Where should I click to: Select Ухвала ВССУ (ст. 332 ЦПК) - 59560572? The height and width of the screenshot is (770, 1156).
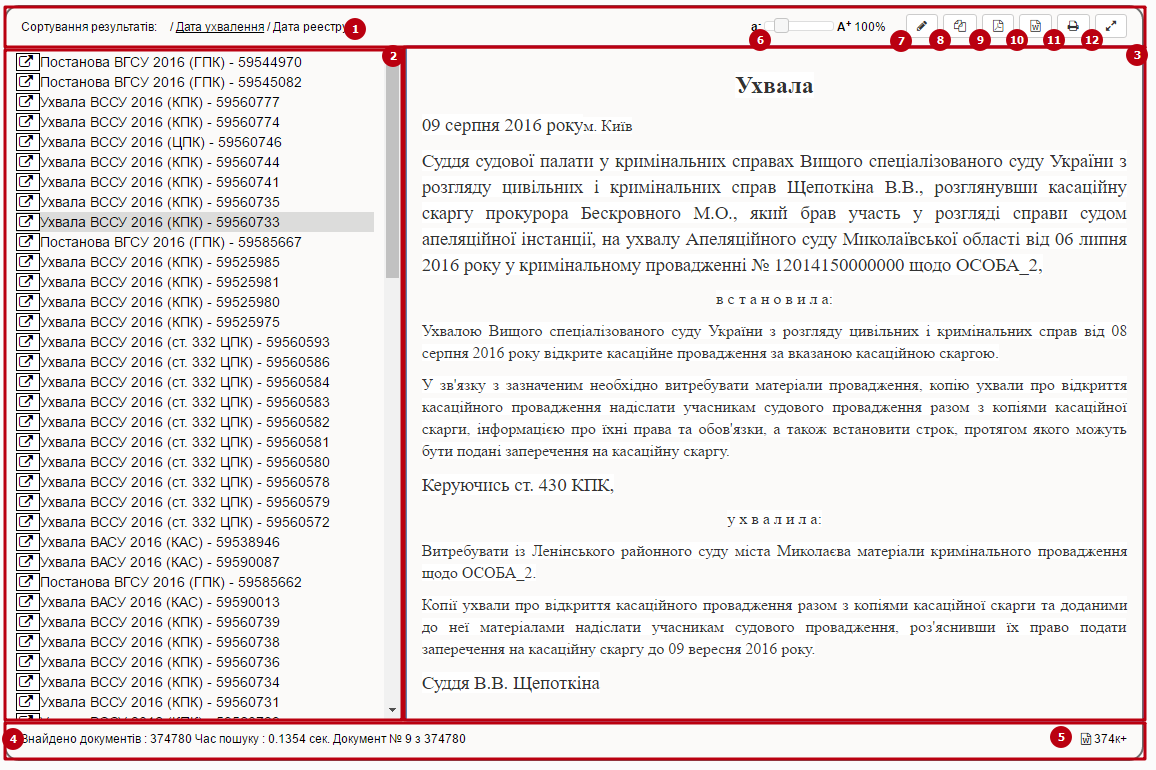[185, 522]
